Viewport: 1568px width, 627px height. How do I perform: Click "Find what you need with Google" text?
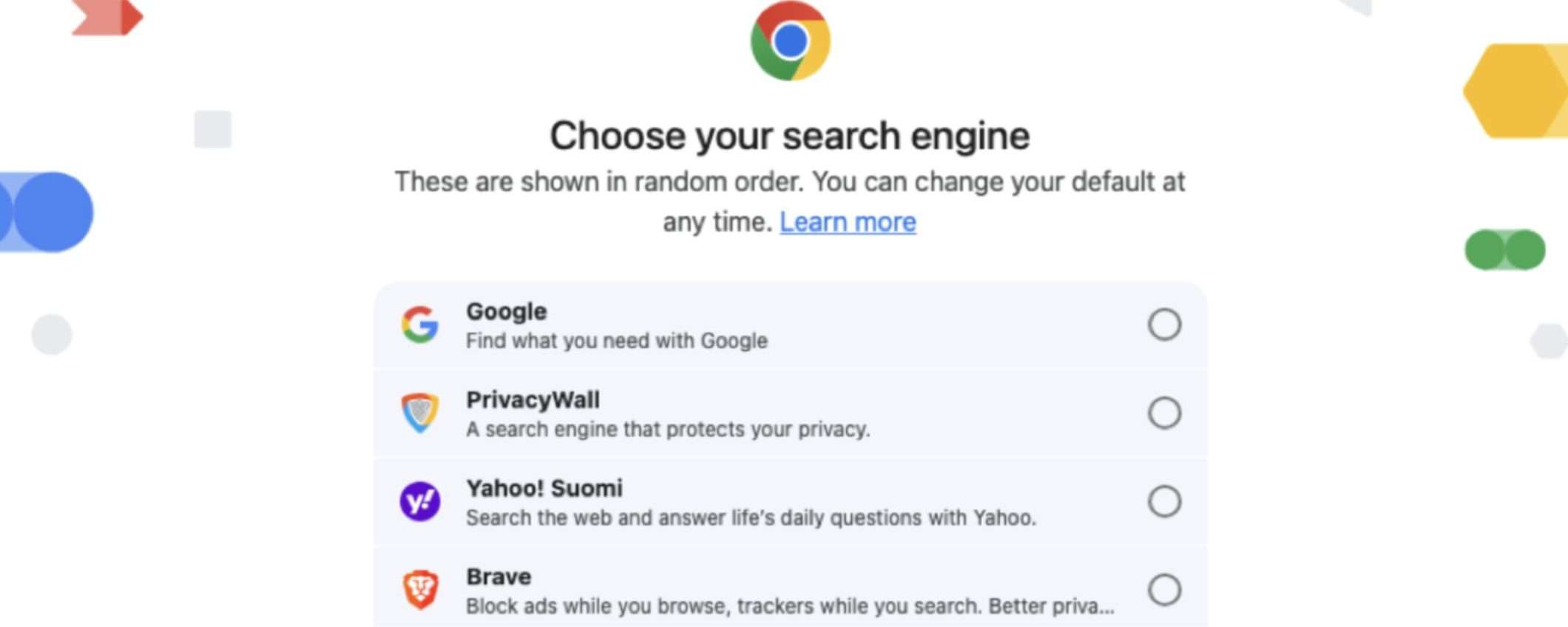pos(617,341)
